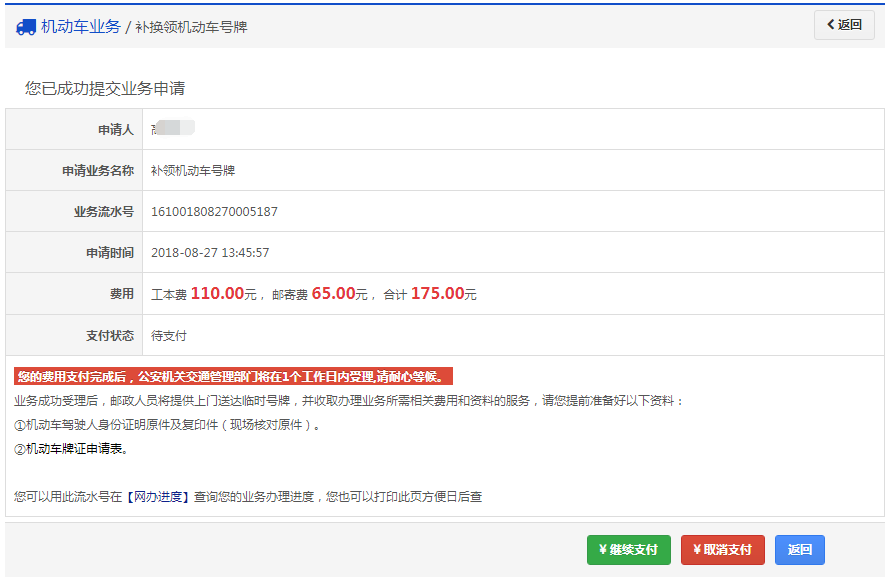Image resolution: width=891 pixels, height=582 pixels.
Task: Click the 待支付 payment status value
Action: click(x=169, y=335)
